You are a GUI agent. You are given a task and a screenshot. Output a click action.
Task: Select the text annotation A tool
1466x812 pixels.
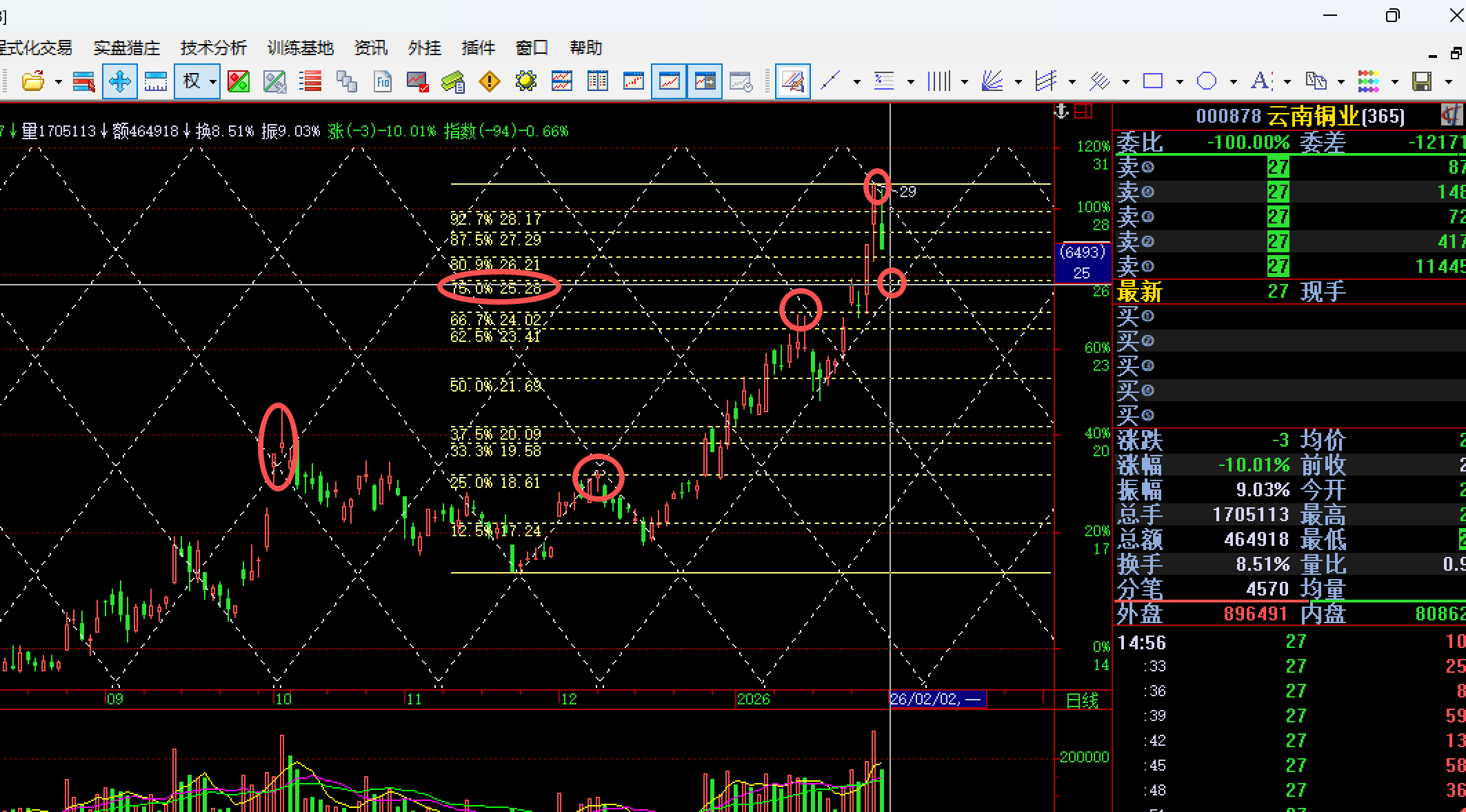tap(1261, 81)
